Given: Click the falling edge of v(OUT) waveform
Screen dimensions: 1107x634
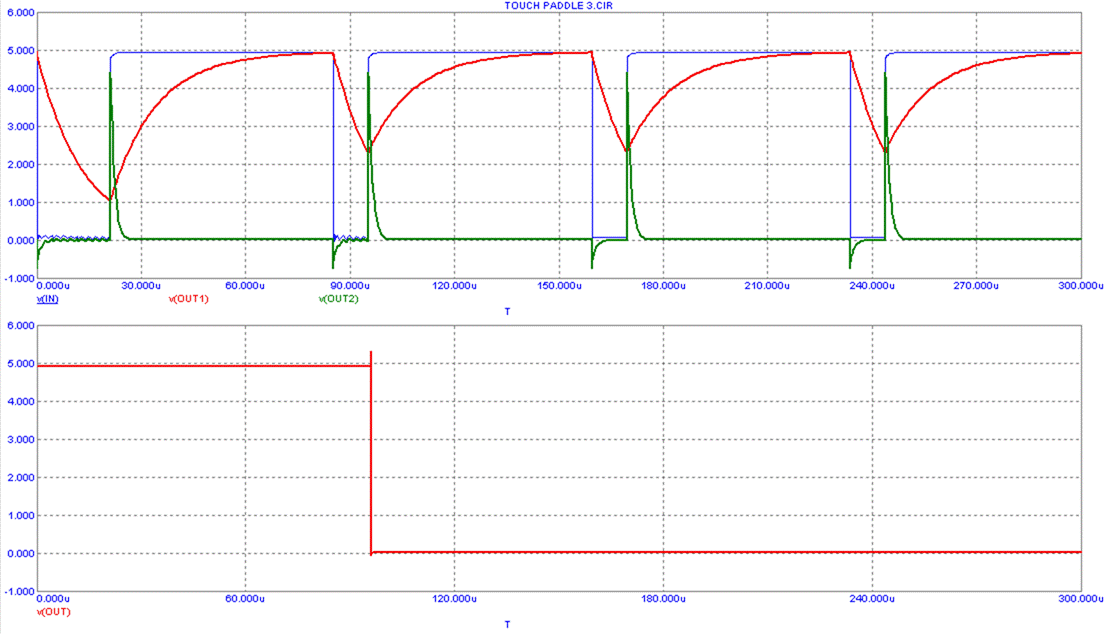Looking at the screenshot, I should [x=372, y=460].
